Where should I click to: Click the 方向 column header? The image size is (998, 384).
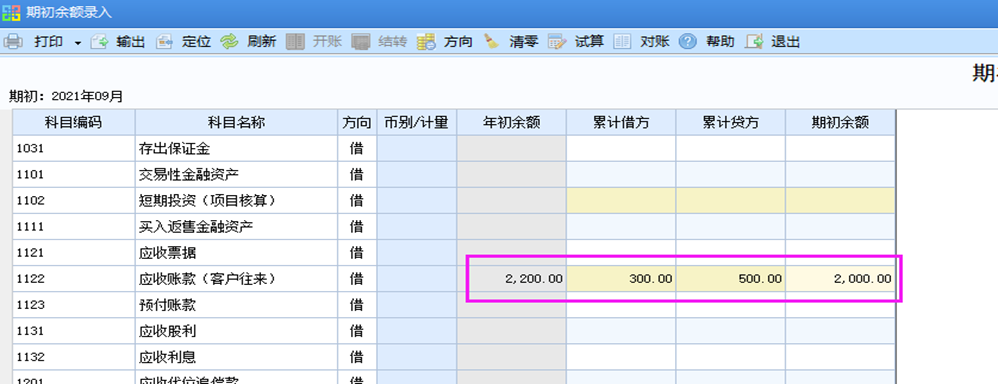[x=357, y=122]
